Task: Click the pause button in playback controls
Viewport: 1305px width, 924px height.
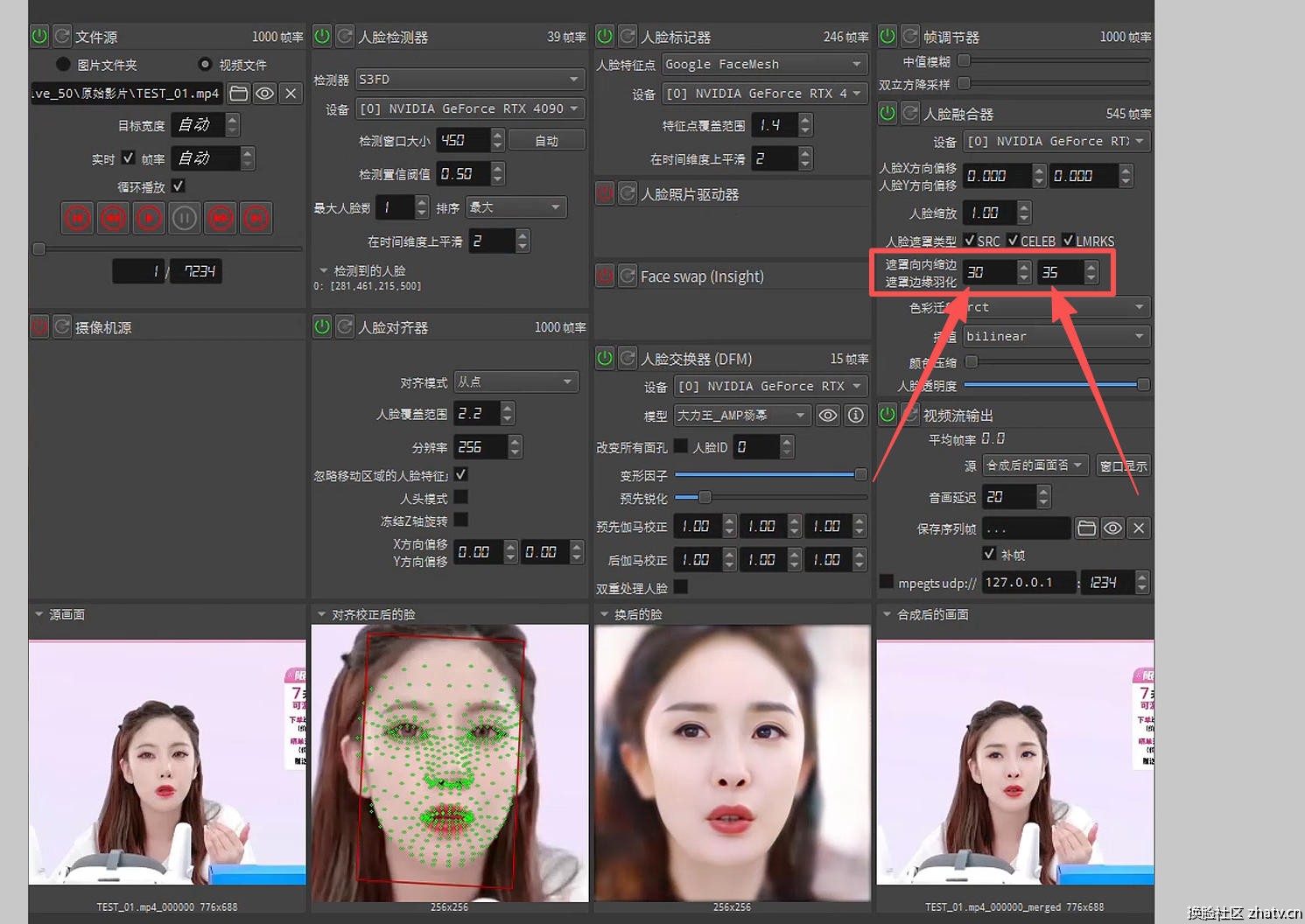Action: pos(185,218)
